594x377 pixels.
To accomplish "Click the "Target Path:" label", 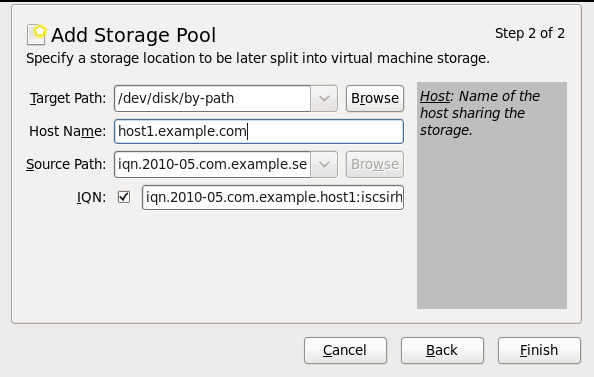I will 68,99.
